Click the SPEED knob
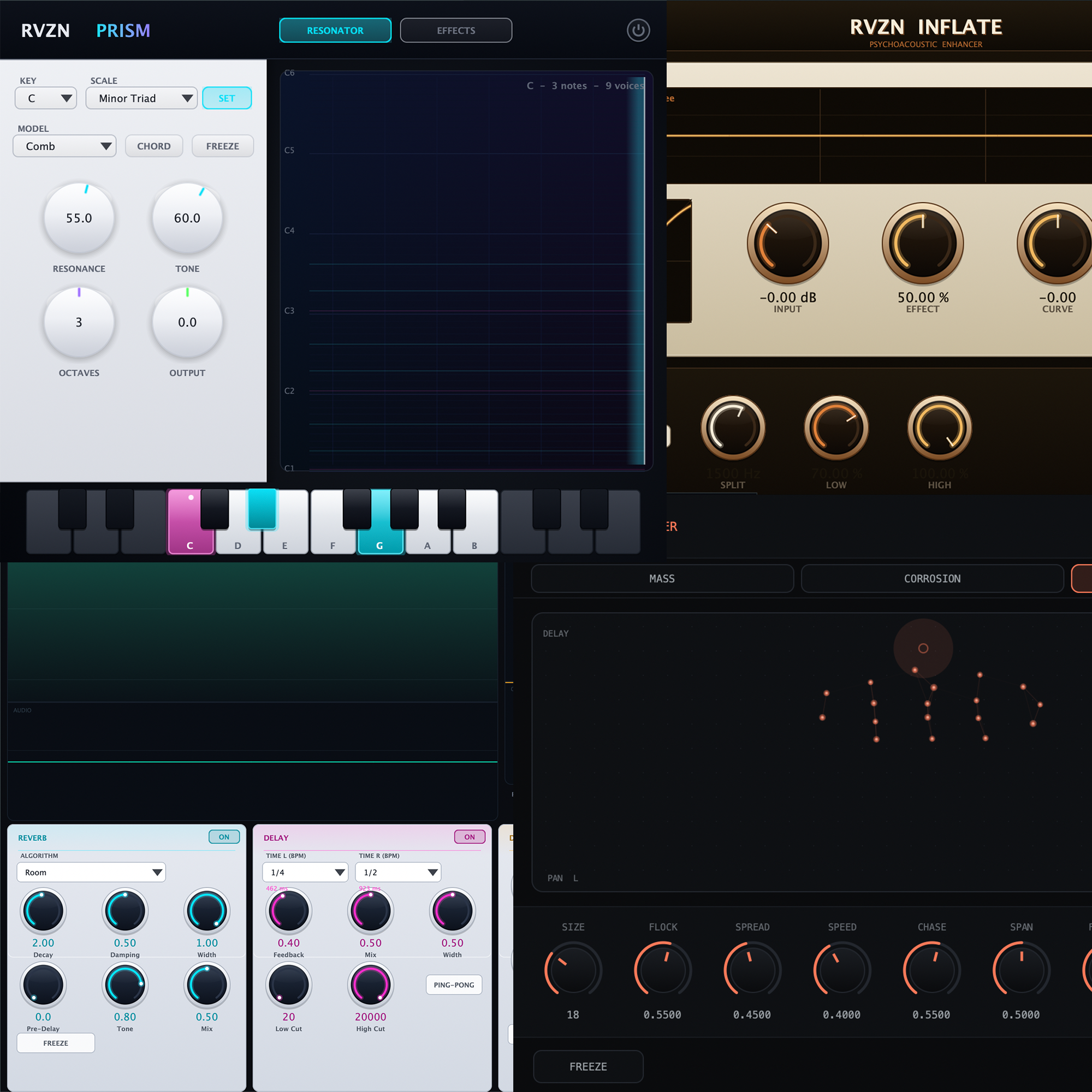This screenshot has height=1092, width=1092. (842, 970)
